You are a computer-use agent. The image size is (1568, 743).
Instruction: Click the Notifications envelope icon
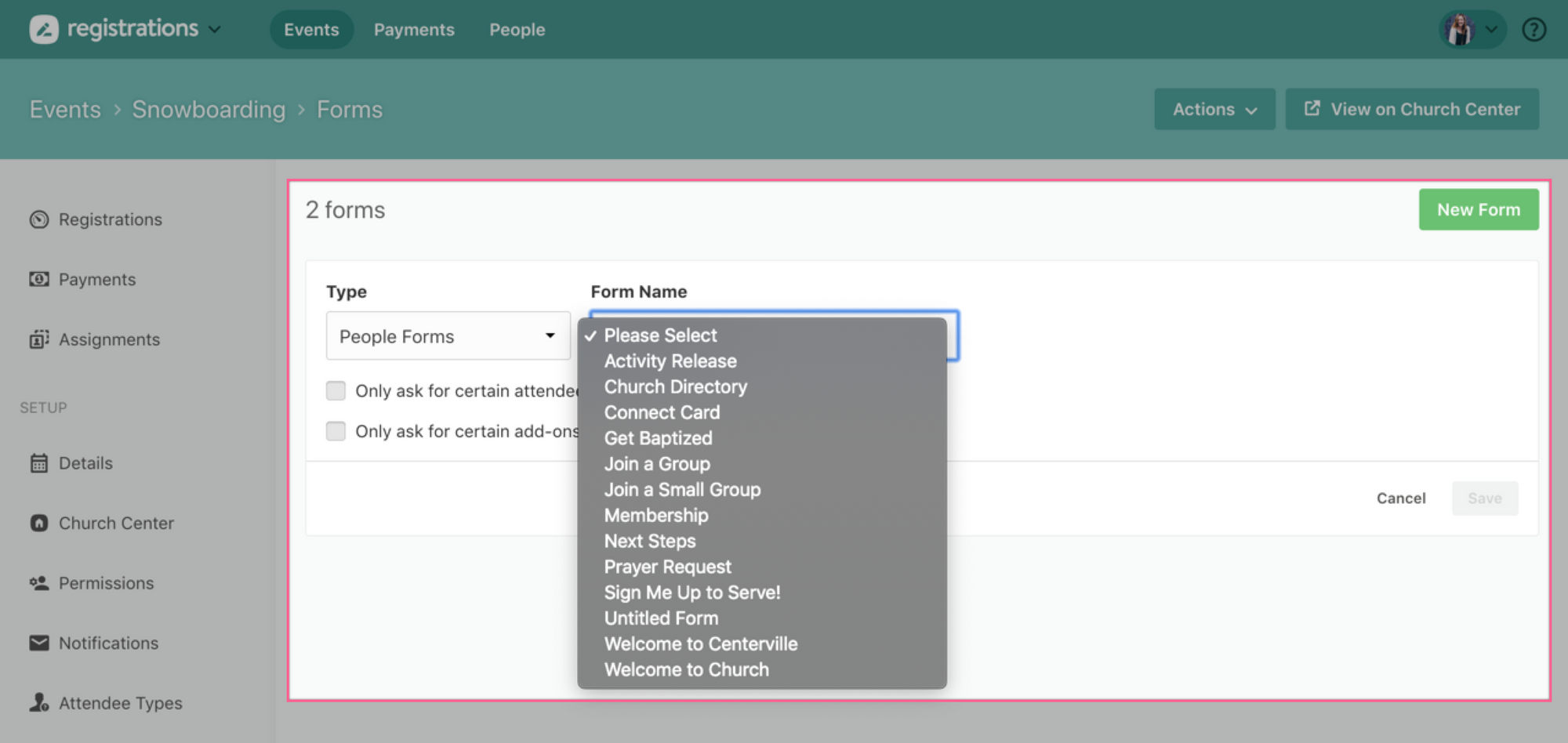[x=38, y=643]
